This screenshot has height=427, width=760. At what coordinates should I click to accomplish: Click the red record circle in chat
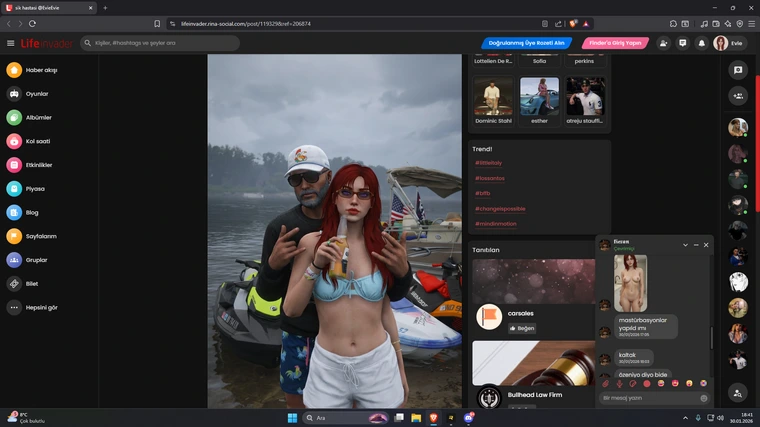coord(647,383)
